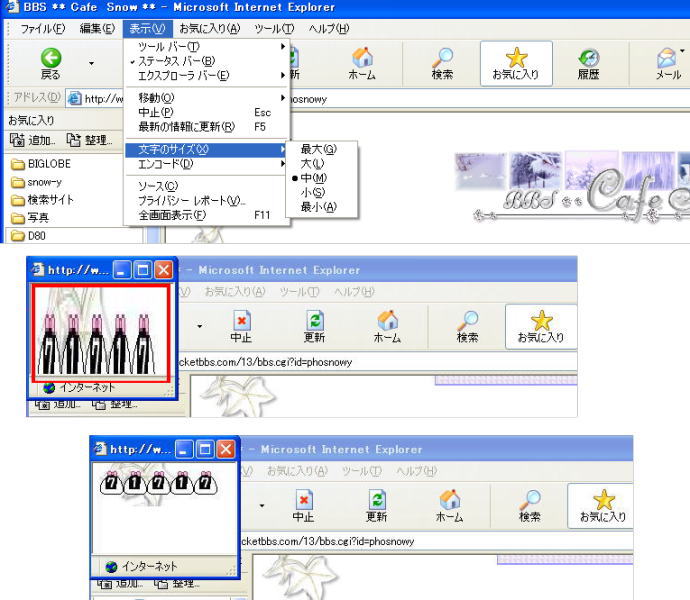Open the snow-y favorites folder
Screen dimensions: 690x600
pyautogui.click(x=42, y=182)
